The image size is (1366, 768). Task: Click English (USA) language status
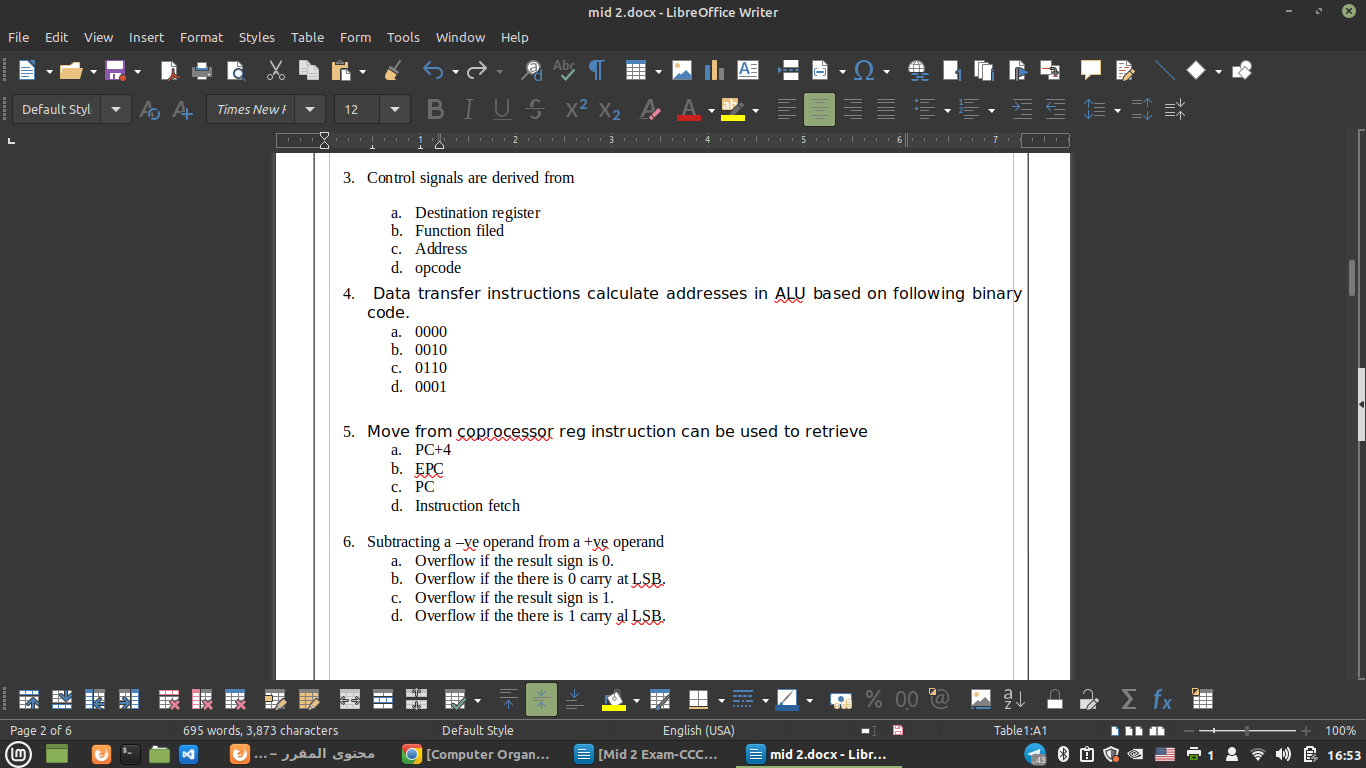[x=699, y=730]
